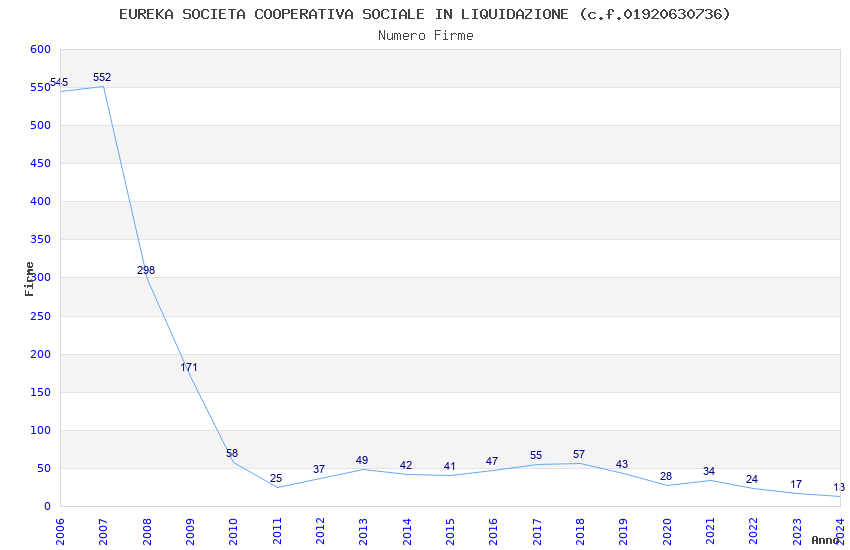Click the data label 57
This screenshot has width=850, height=550.
579,454
